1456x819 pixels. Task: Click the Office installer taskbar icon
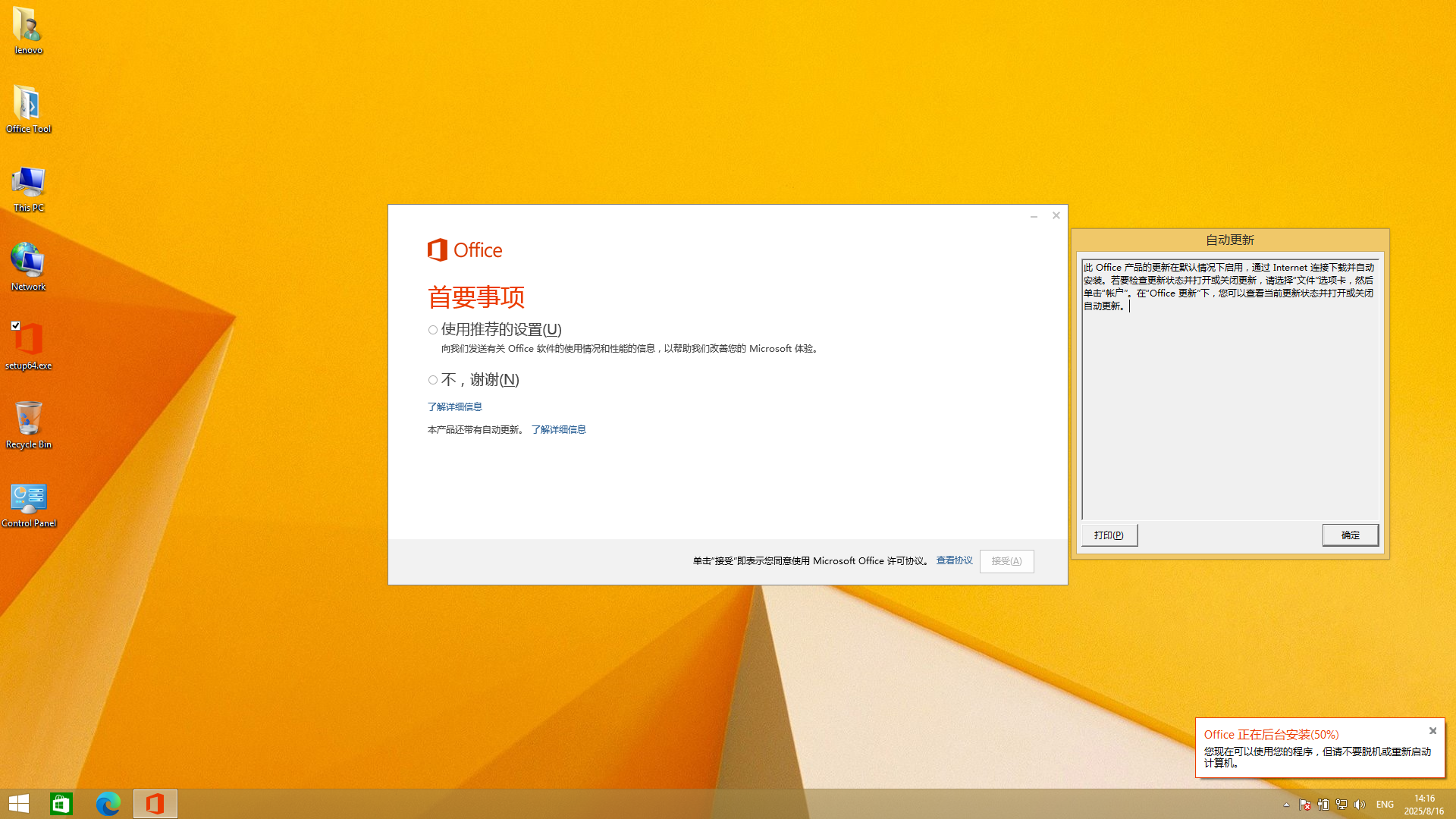155,804
